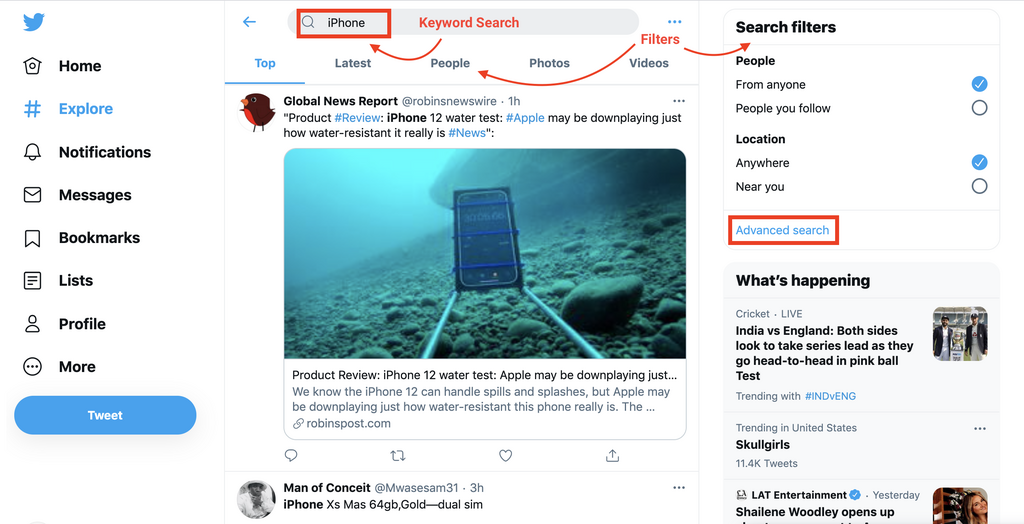Go back using the left arrow icon
Screen dimensions: 1024x524
(x=249, y=22)
